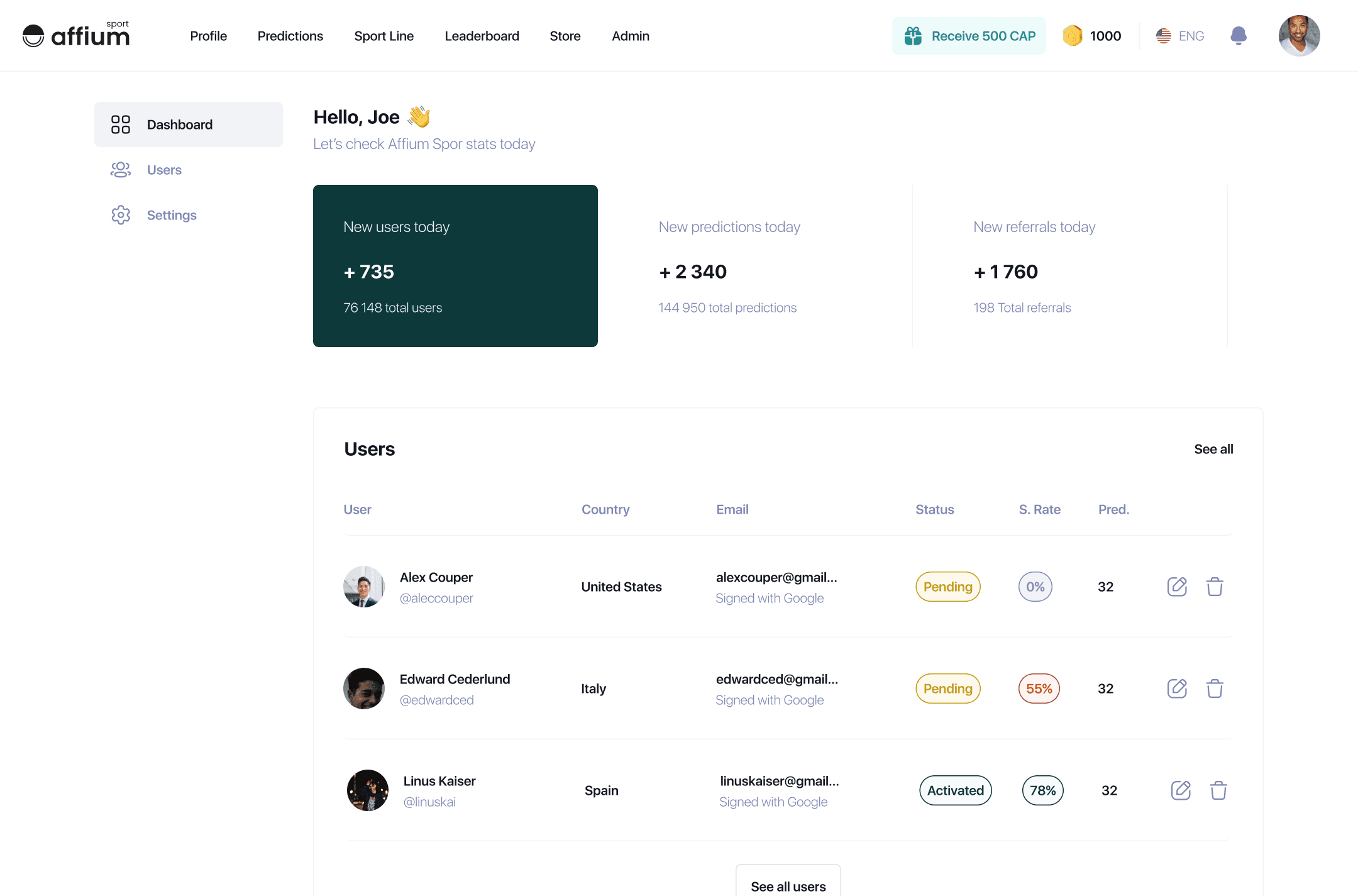Screen dimensions: 1358x896
Task: Click See all link in Users header
Action: point(1213,449)
